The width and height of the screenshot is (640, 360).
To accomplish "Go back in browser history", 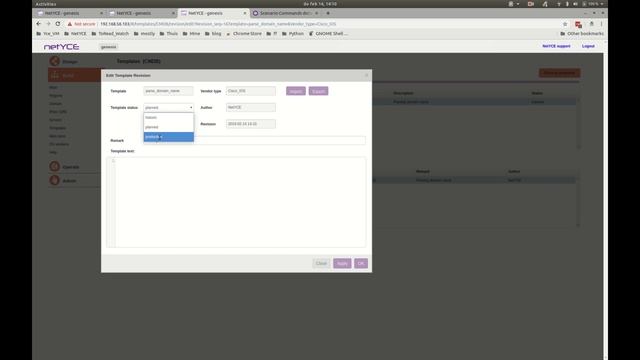I will point(39,24).
